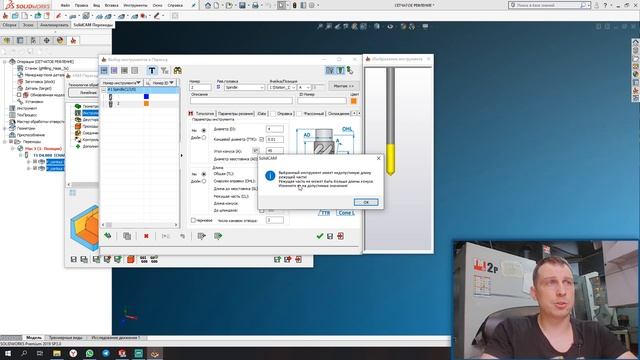Select the SolidCAM Переходы ribbon tab
Screen dimensions: 640x360
click(93, 25)
